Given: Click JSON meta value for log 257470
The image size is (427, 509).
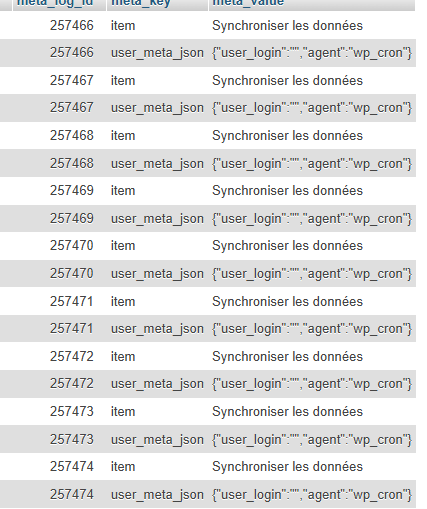Looking at the screenshot, I should (x=312, y=274).
